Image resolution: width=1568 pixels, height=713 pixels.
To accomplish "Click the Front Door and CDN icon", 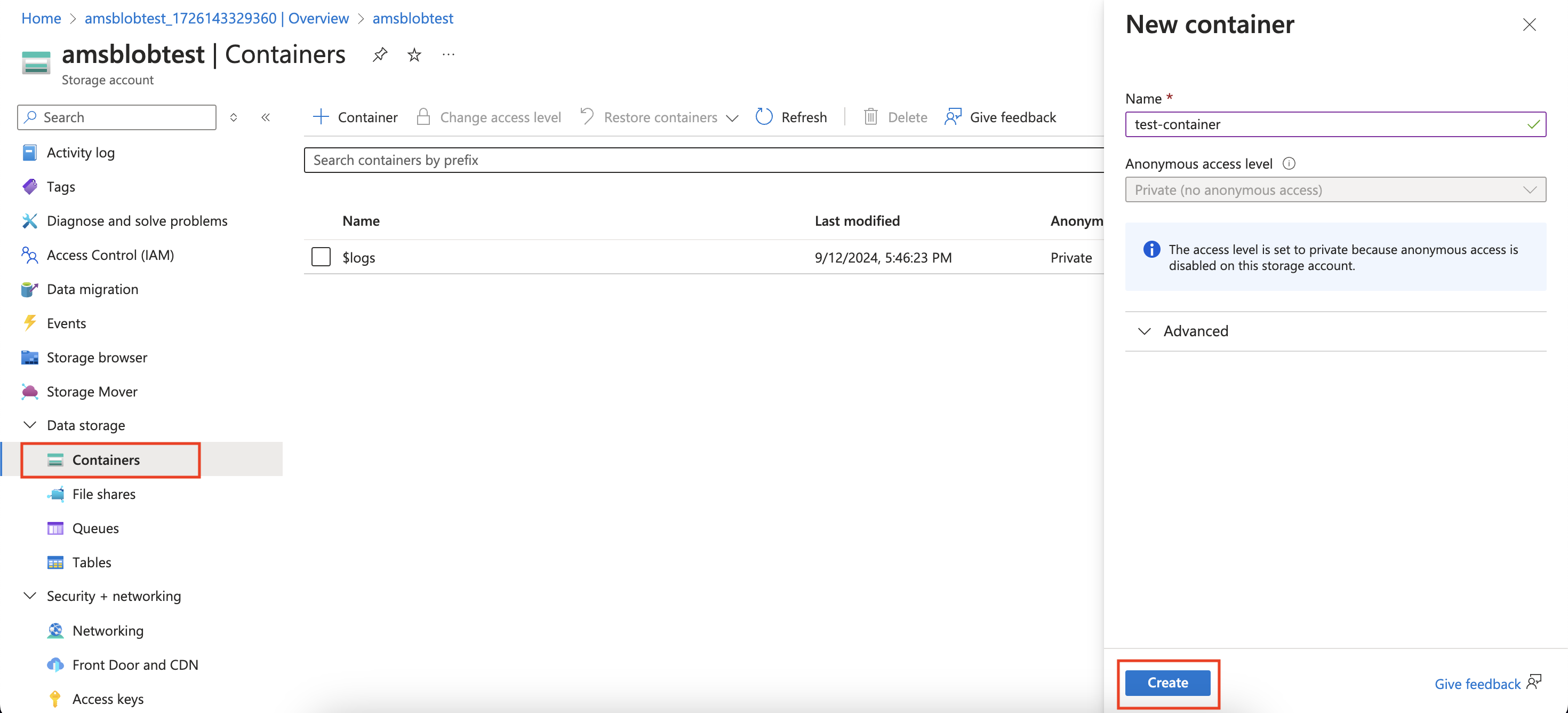I will coord(55,664).
